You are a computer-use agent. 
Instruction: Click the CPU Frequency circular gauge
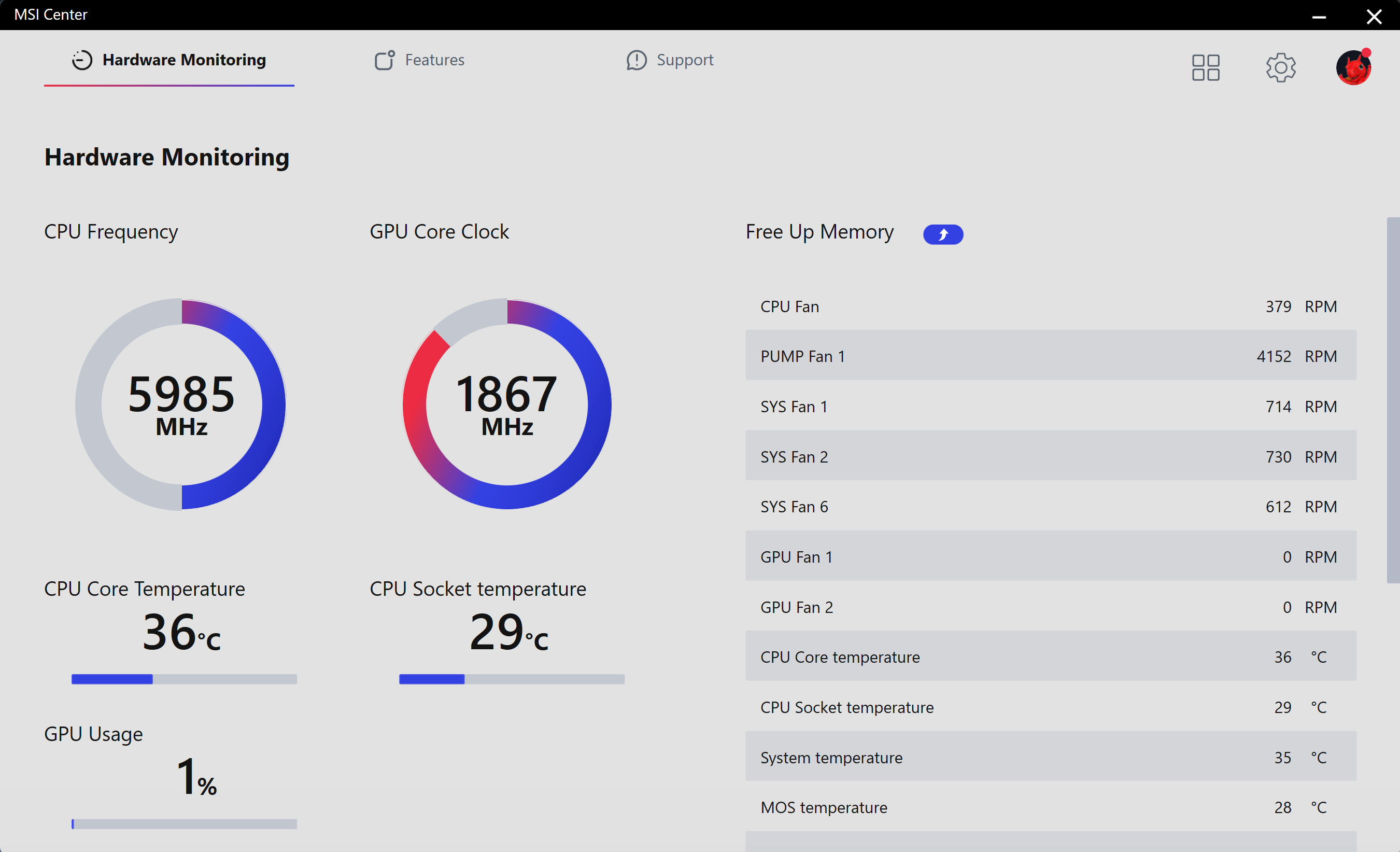click(x=181, y=403)
